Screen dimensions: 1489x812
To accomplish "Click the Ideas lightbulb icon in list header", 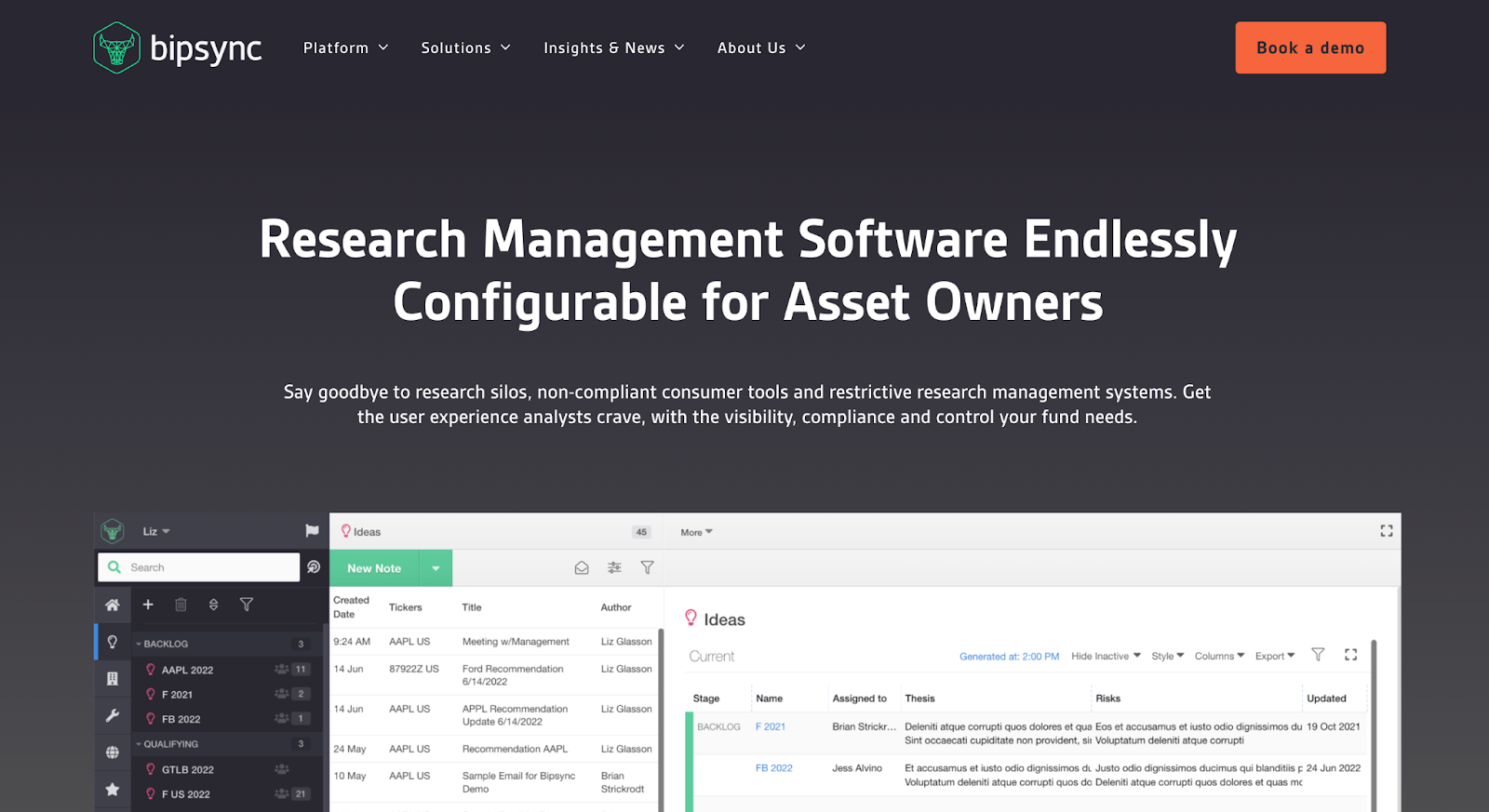I will pyautogui.click(x=346, y=531).
